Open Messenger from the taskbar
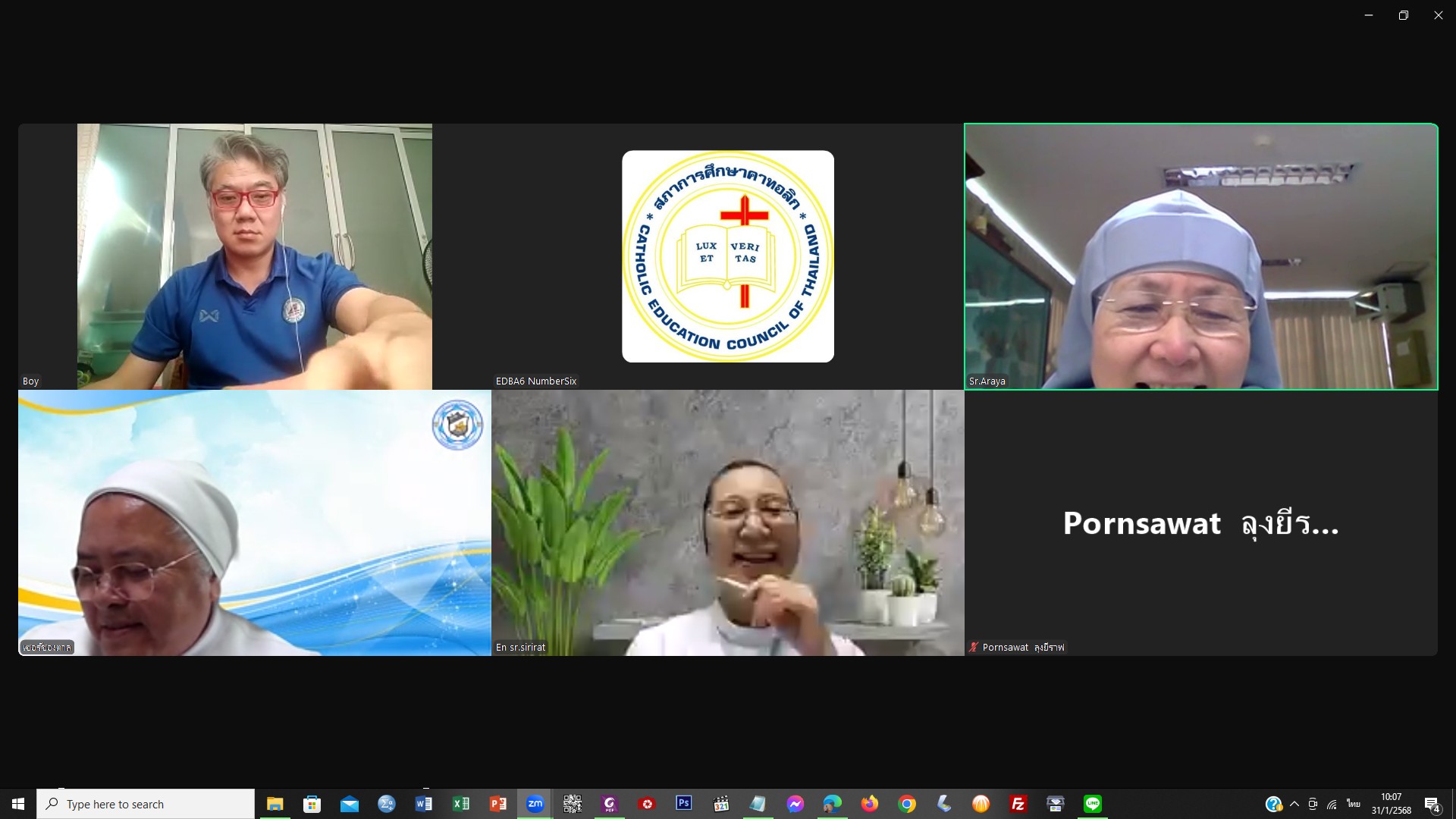Image resolution: width=1456 pixels, height=819 pixels. (795, 804)
